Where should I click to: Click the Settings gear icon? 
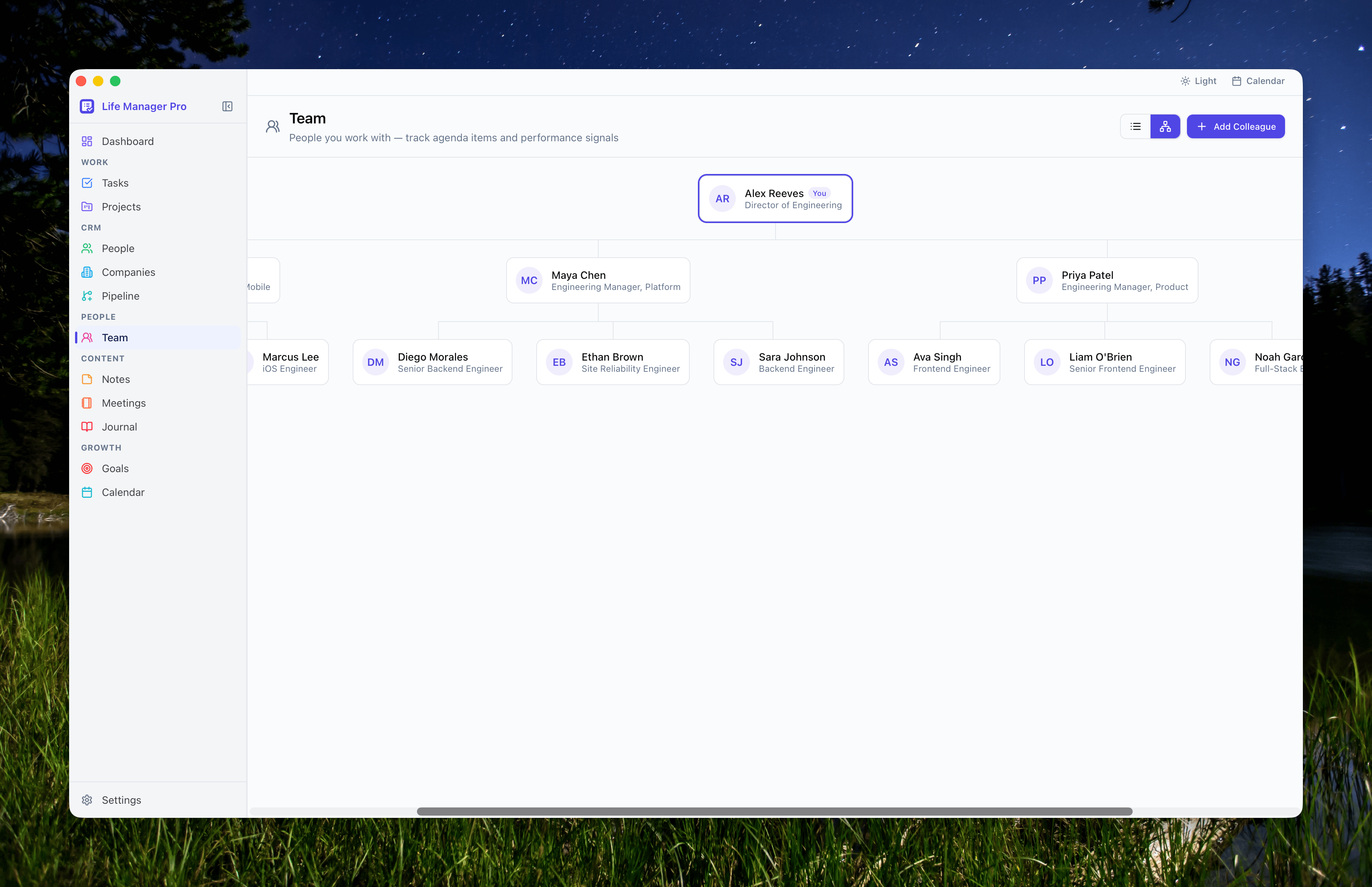coord(87,799)
